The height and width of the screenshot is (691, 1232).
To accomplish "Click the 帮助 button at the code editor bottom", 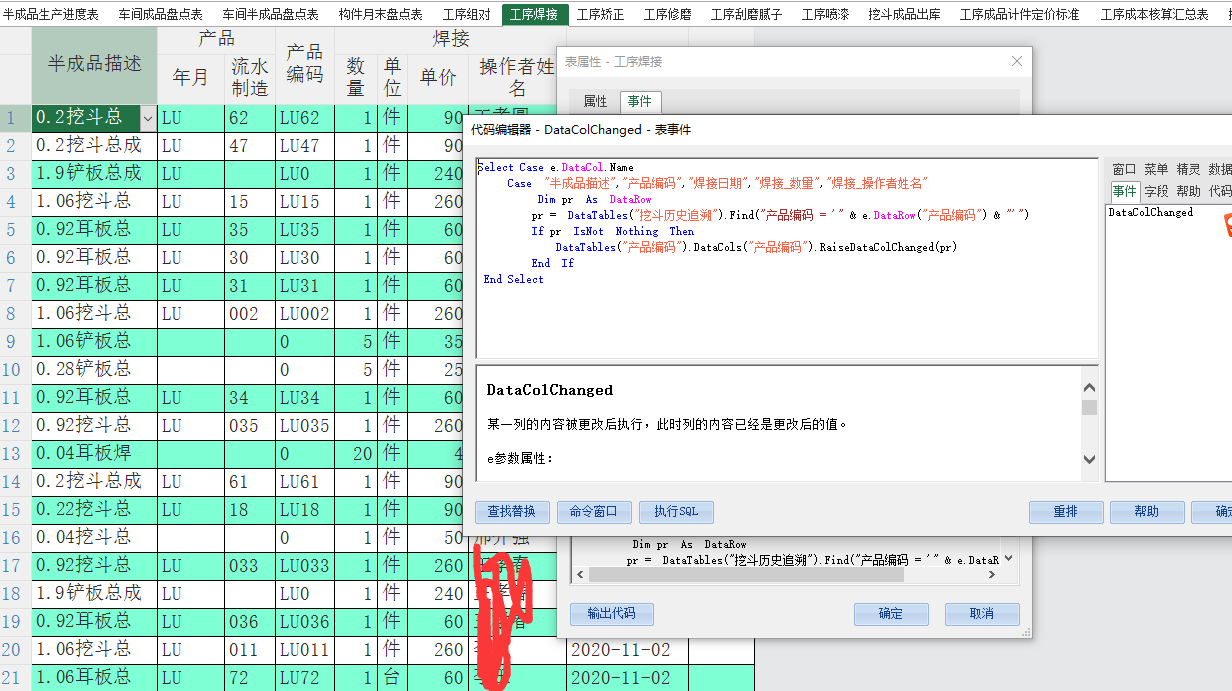I will (x=1147, y=512).
